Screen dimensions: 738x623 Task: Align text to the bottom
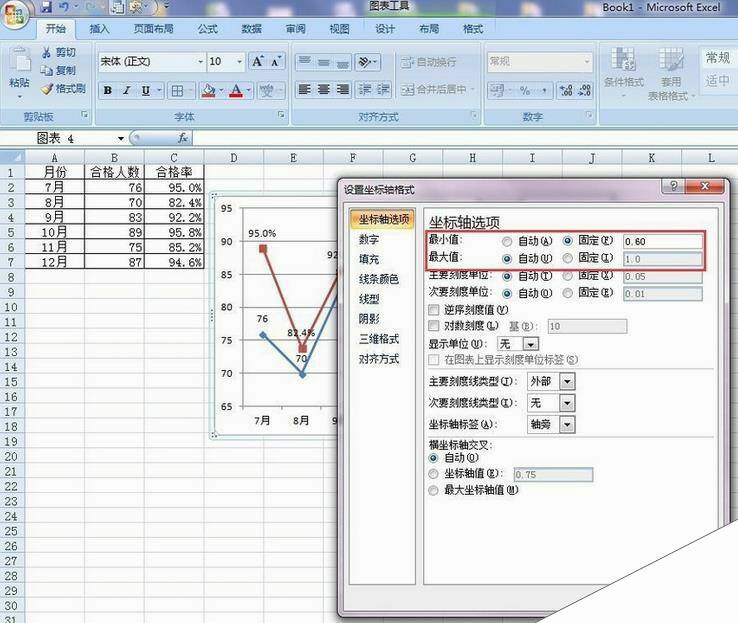click(x=342, y=62)
